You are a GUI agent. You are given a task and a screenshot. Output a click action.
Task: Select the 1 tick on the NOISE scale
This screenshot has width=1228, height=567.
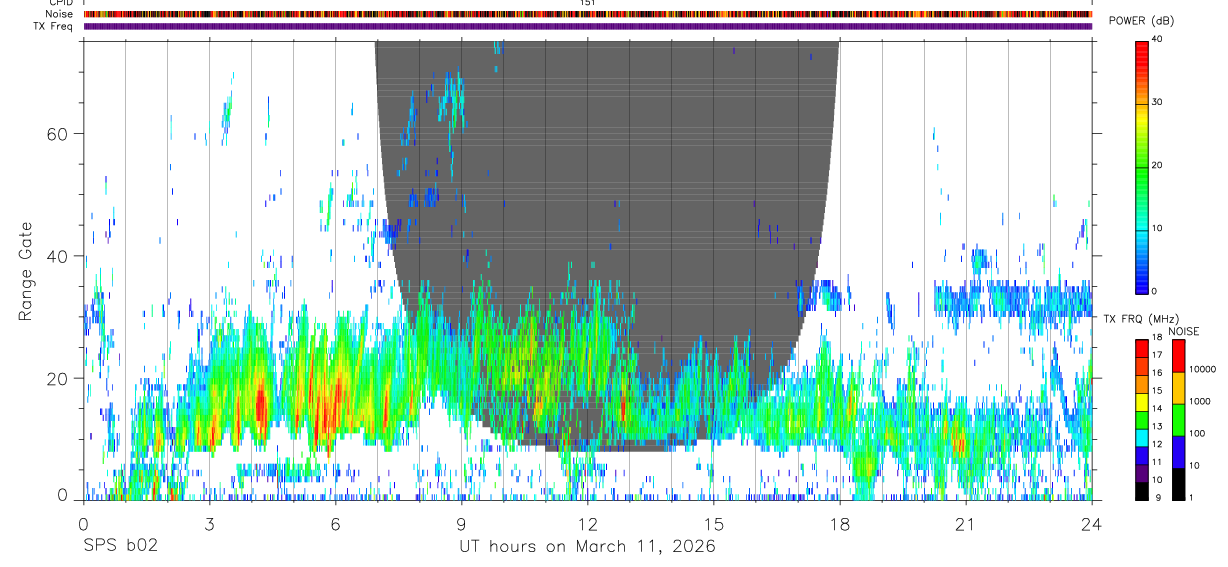[1191, 498]
